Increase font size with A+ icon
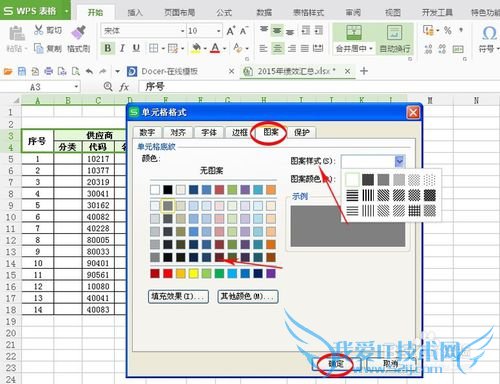This screenshot has width=500, height=384. (231, 31)
